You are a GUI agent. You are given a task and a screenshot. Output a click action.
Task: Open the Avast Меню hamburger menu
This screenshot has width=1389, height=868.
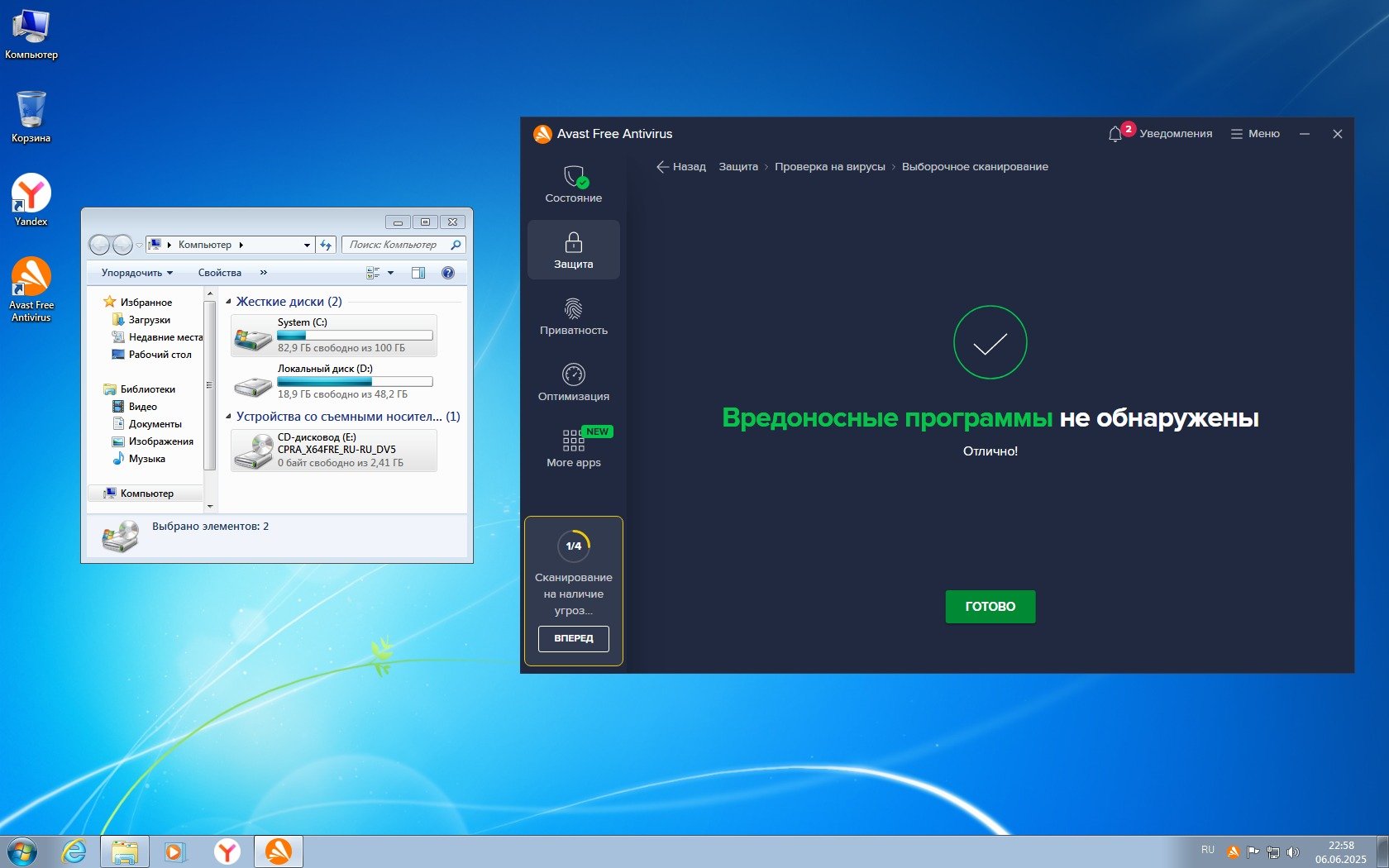tap(1255, 133)
